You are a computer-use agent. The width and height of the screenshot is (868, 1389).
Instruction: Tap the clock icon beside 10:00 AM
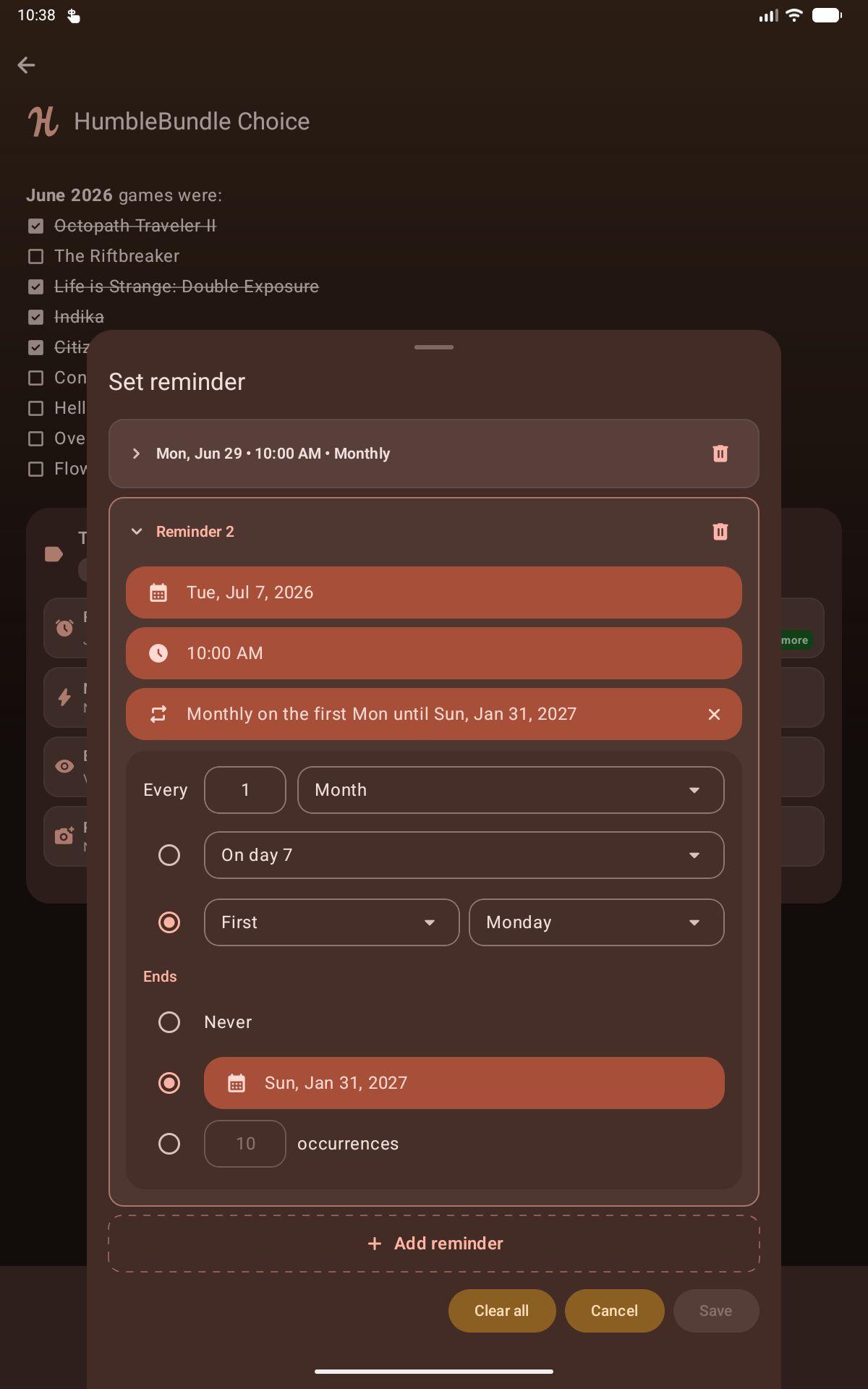point(158,653)
